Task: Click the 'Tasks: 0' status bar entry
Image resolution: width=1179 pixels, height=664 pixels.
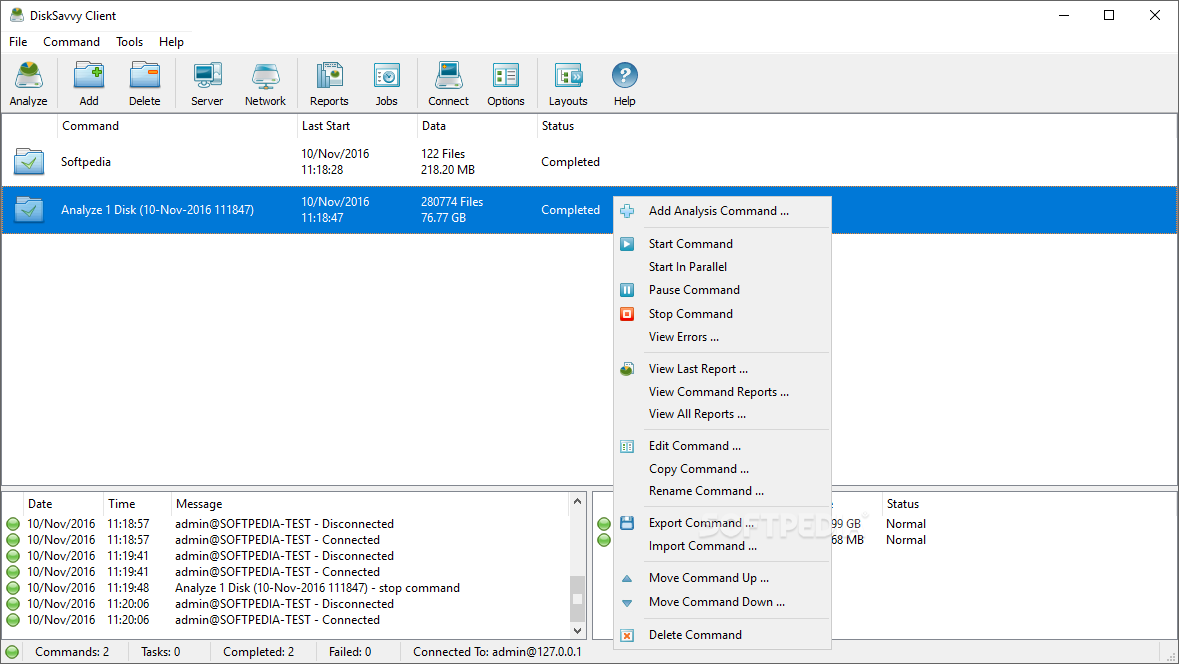Action: (160, 652)
